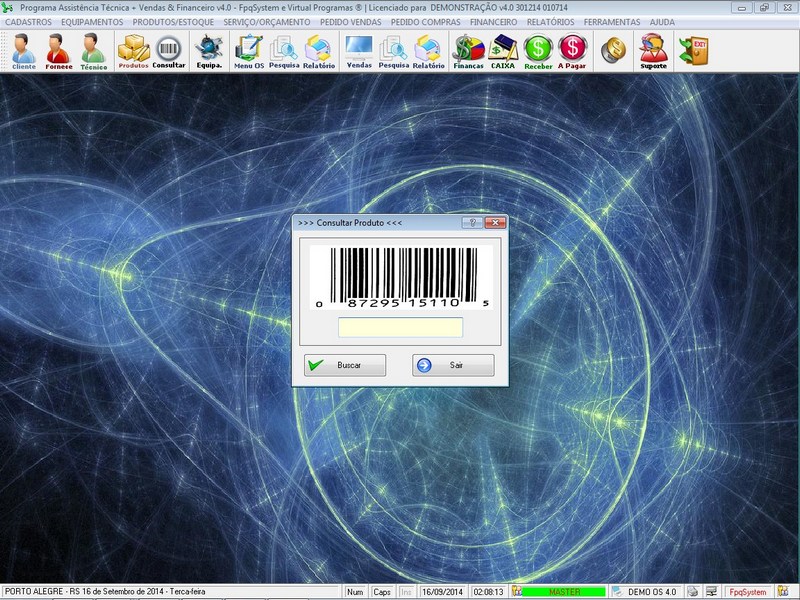The image size is (800, 600).
Task: Open the Técnico technician icon
Action: [x=93, y=51]
